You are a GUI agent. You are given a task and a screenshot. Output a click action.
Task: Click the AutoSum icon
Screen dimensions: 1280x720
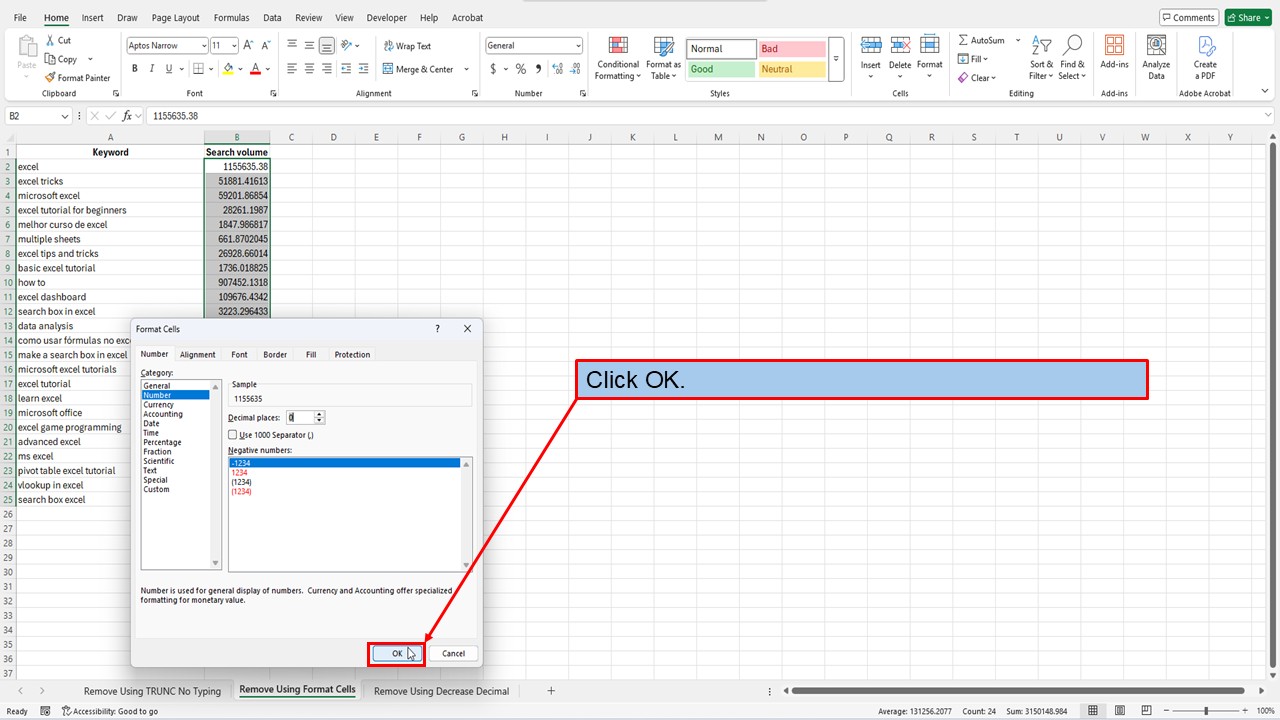tap(964, 40)
